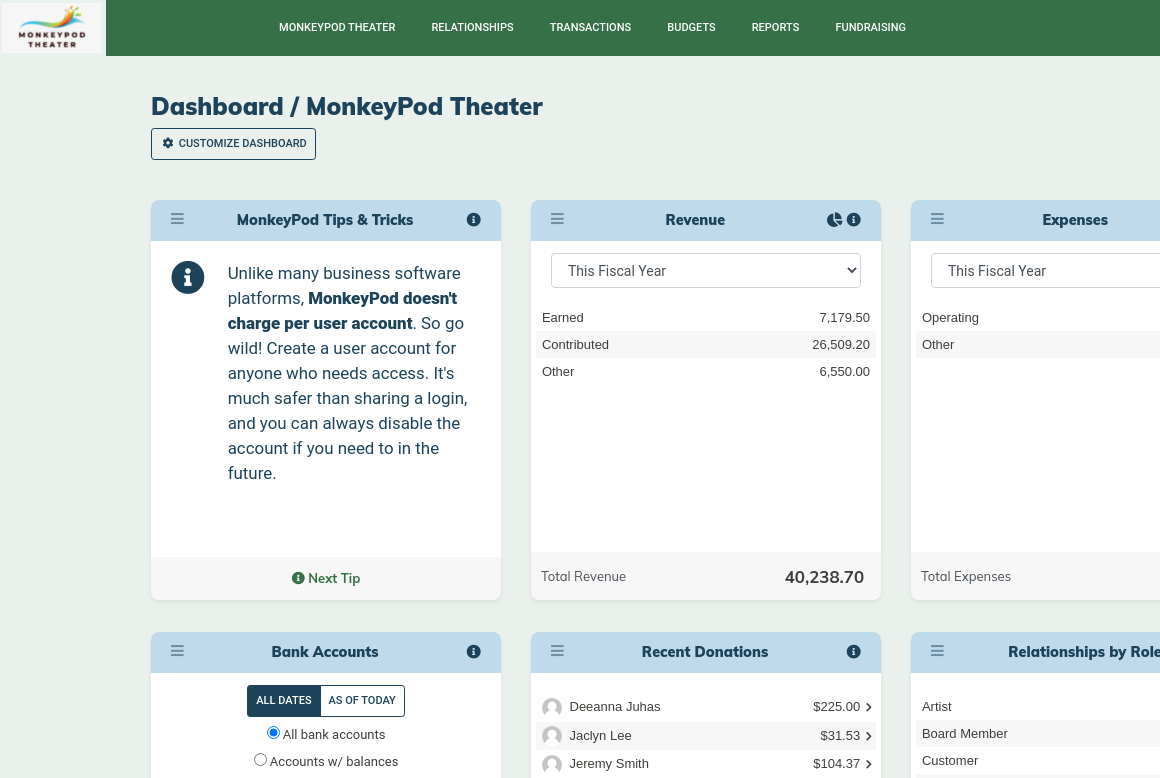Expand Jeremy Smith donation chevron
This screenshot has height=778, width=1160.
[869, 764]
